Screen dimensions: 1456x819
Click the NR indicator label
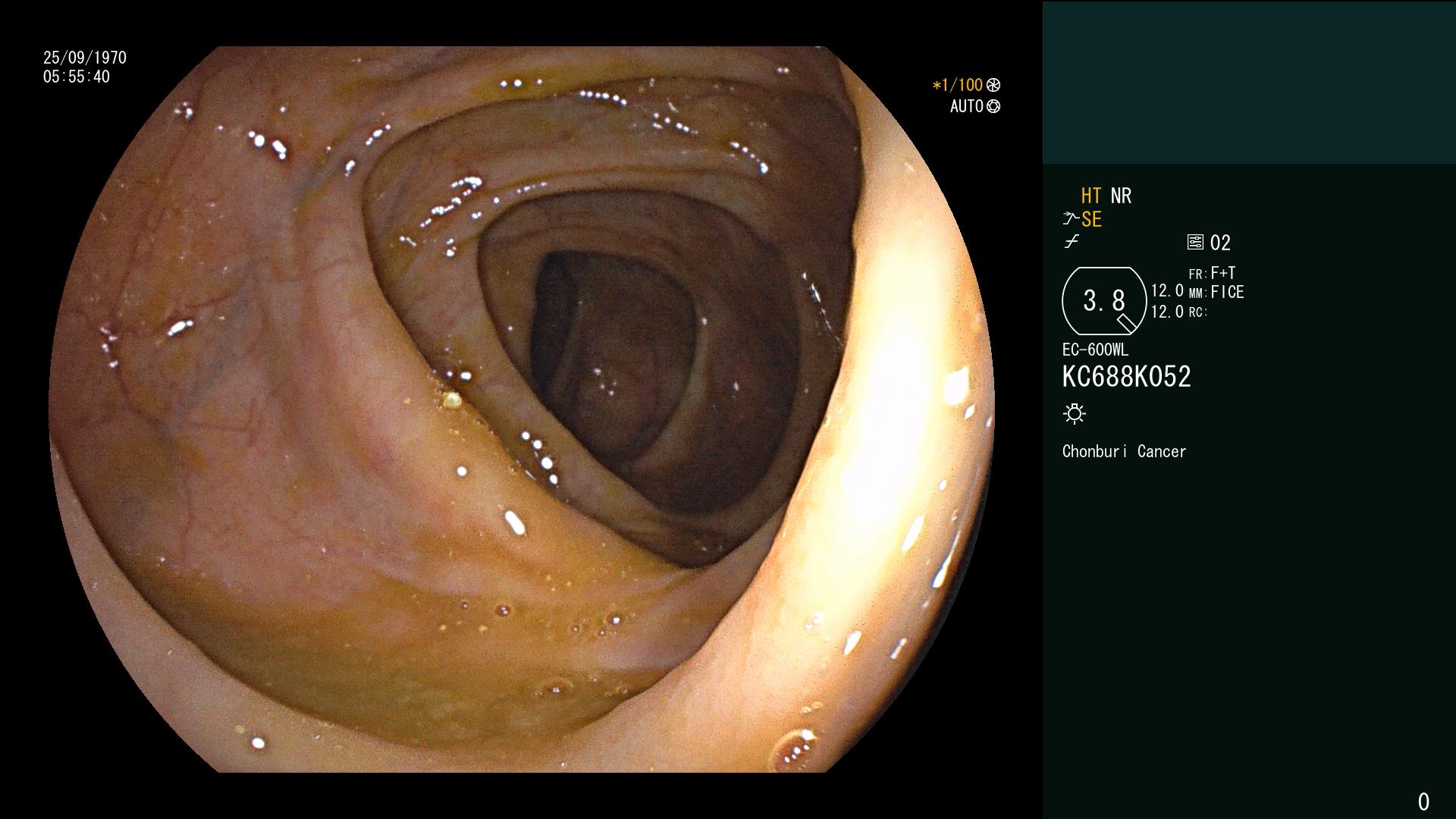(x=1121, y=196)
